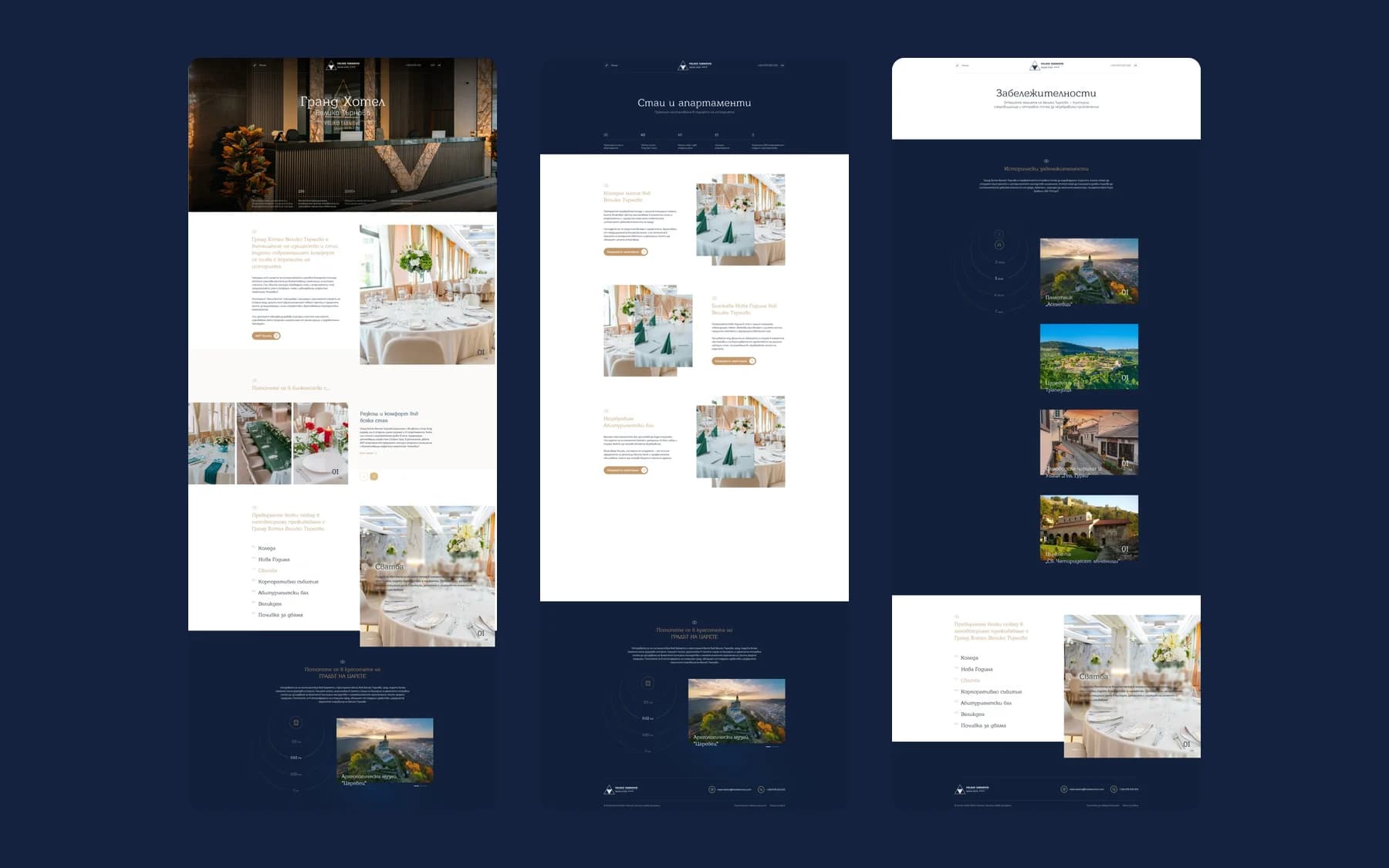Open Menu icon on Grand Hotel page
Image resolution: width=1389 pixels, height=868 pixels.
point(254,66)
